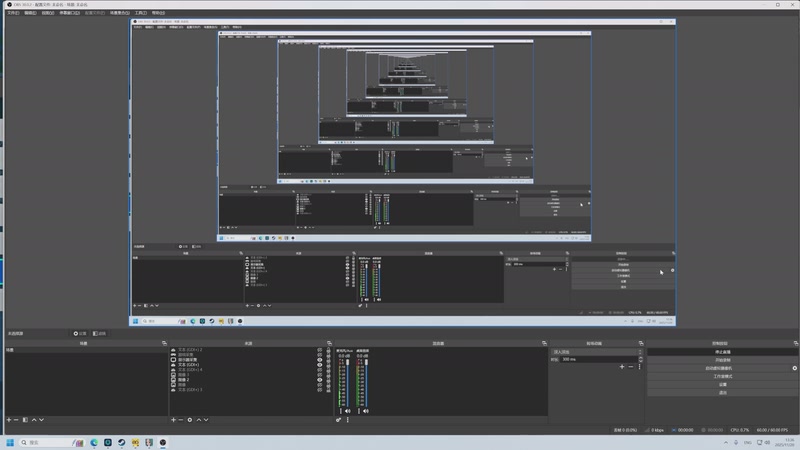Remove the transition with the minus icon
Screen dimensions: 800x450
click(x=631, y=367)
